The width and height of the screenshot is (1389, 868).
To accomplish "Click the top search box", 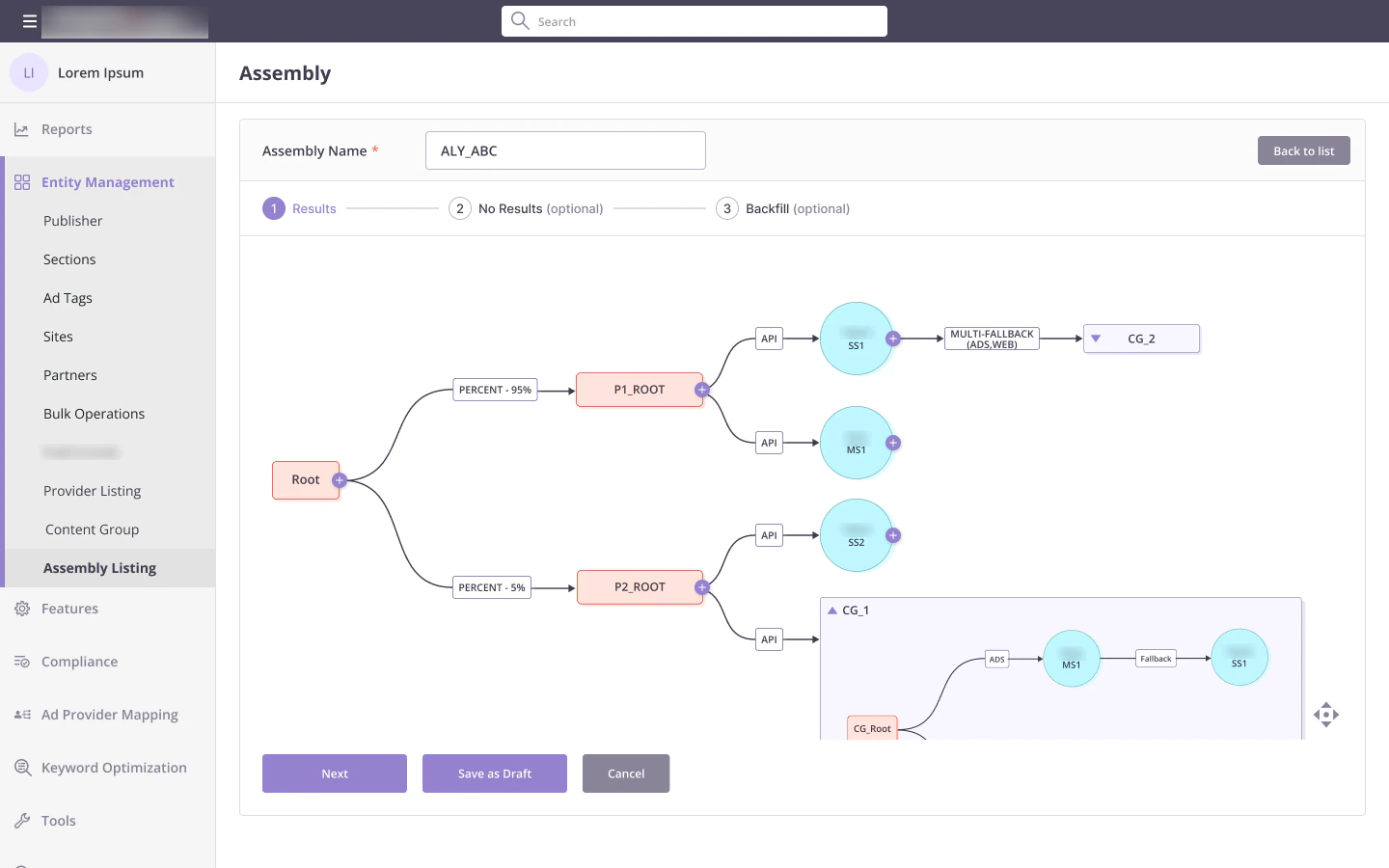I will (x=694, y=21).
